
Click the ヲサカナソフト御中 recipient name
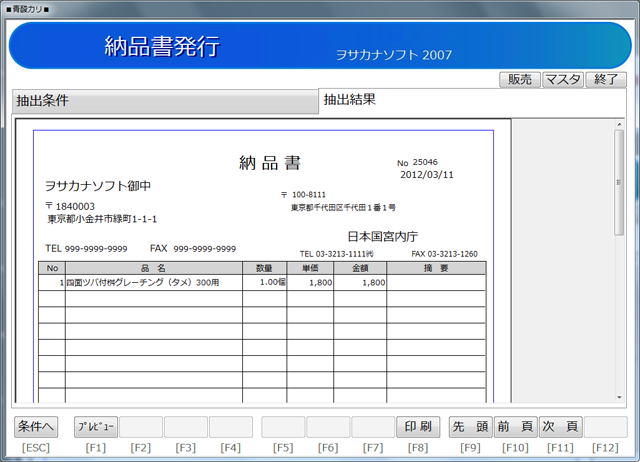98,186
